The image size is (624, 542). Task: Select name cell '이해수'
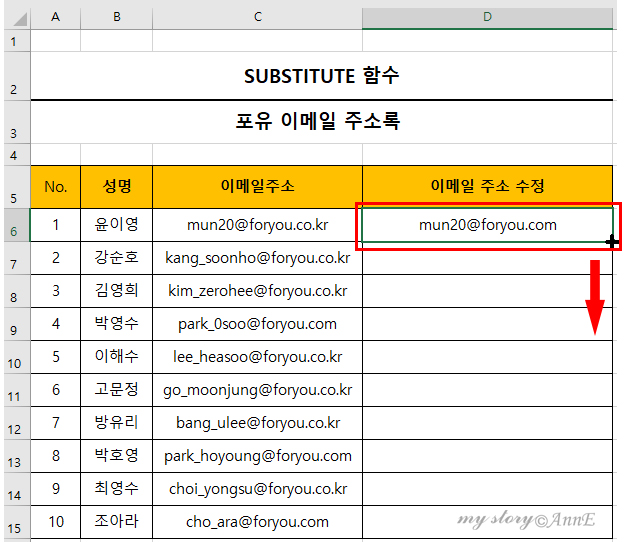(117, 357)
